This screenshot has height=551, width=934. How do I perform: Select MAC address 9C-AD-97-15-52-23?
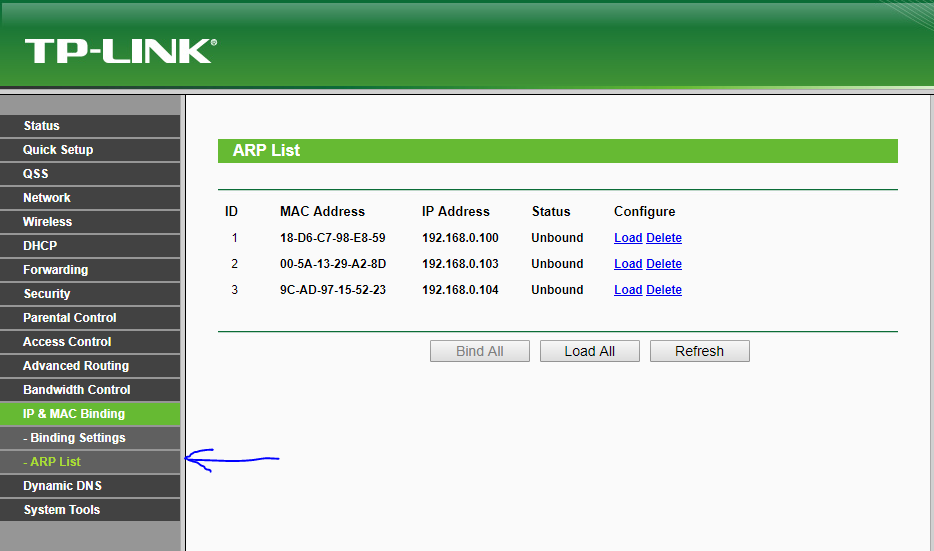pos(332,290)
